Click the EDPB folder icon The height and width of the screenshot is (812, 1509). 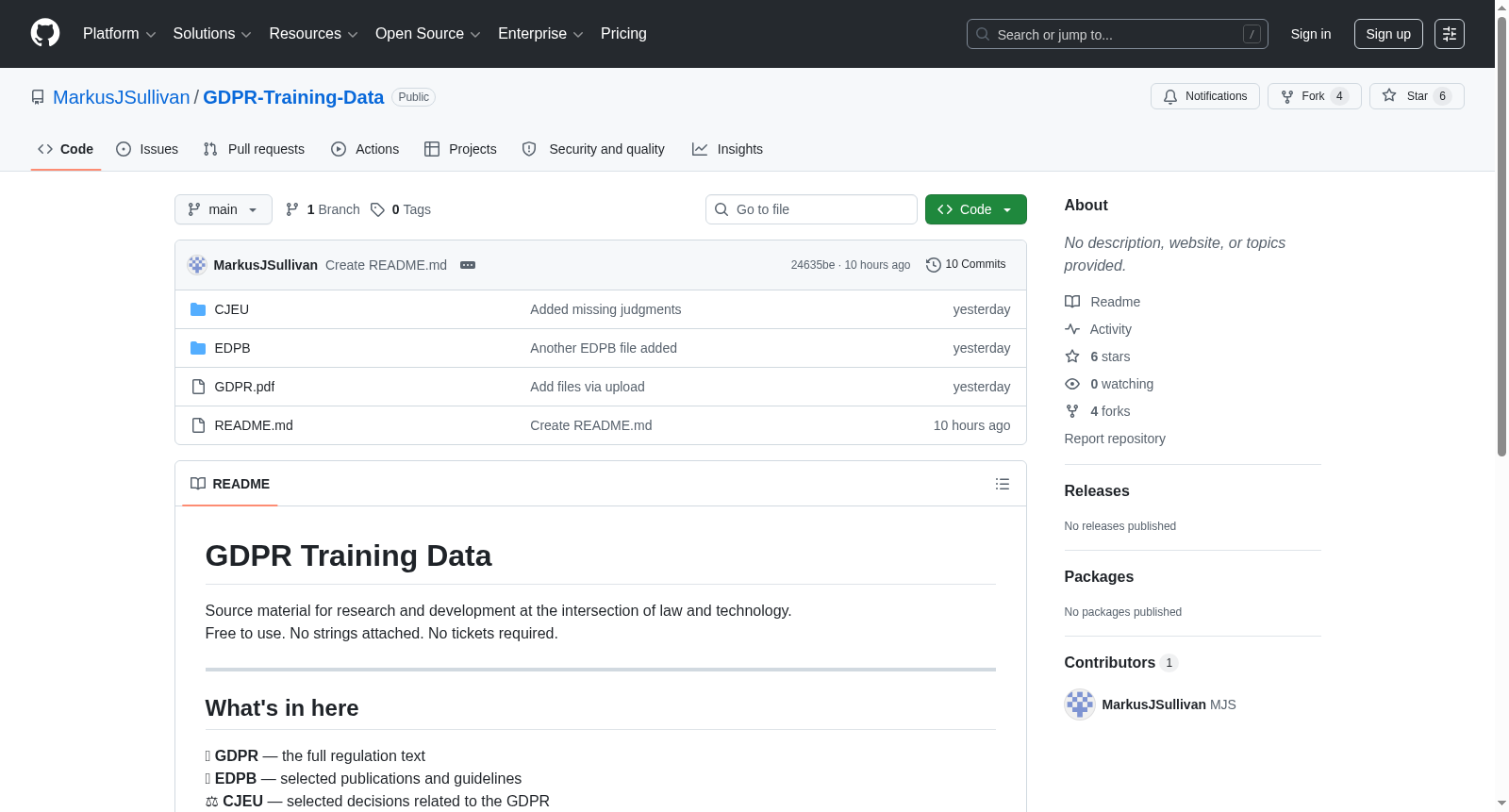(x=198, y=348)
